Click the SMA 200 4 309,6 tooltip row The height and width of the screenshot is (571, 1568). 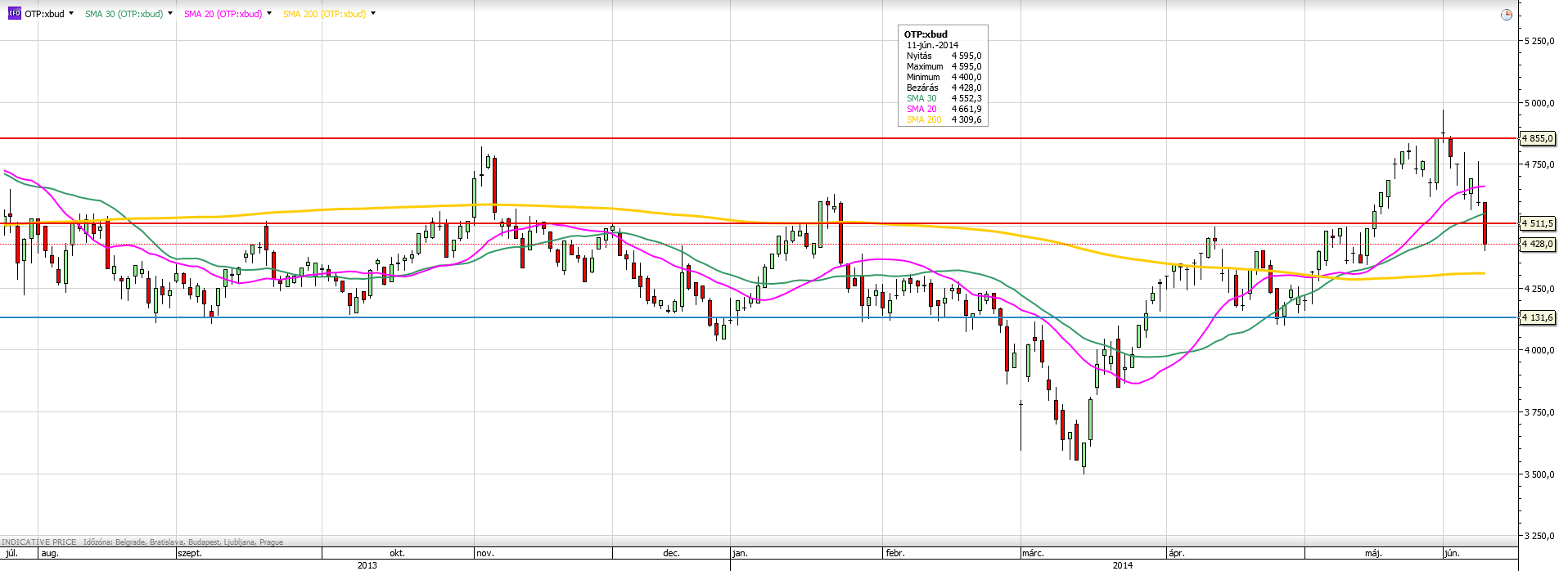[x=944, y=119]
